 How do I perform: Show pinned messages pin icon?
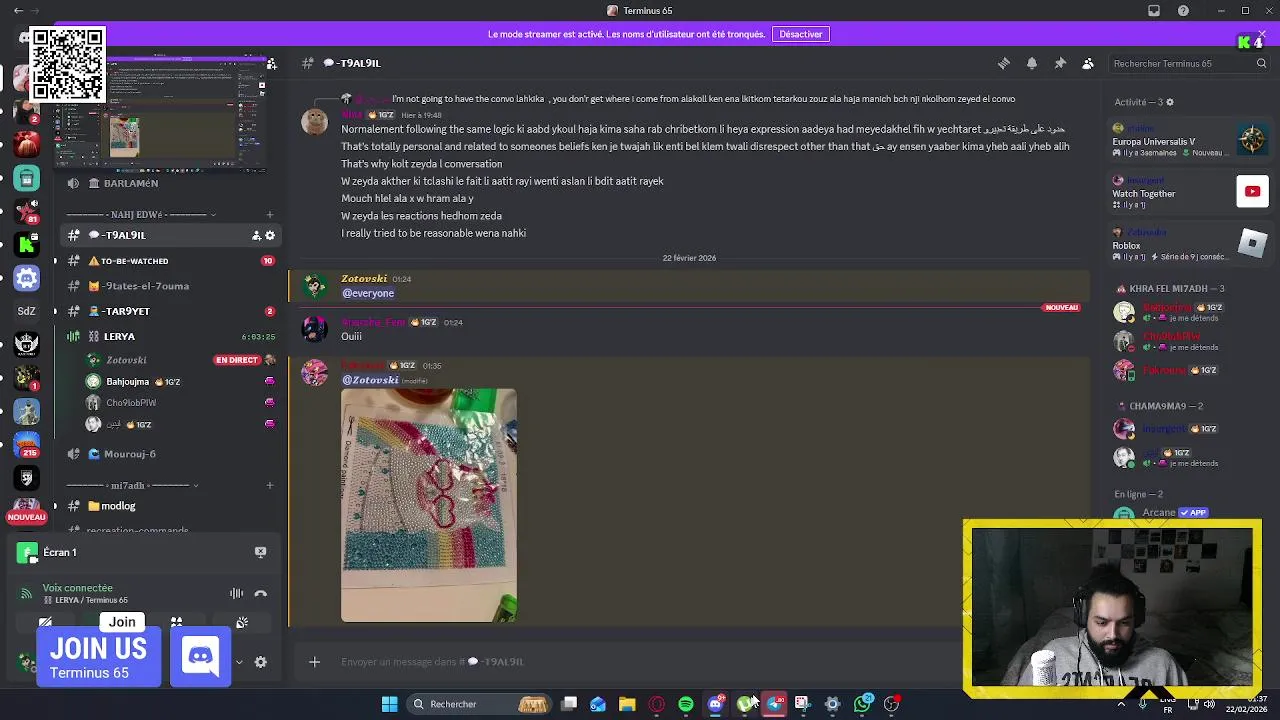1060,63
